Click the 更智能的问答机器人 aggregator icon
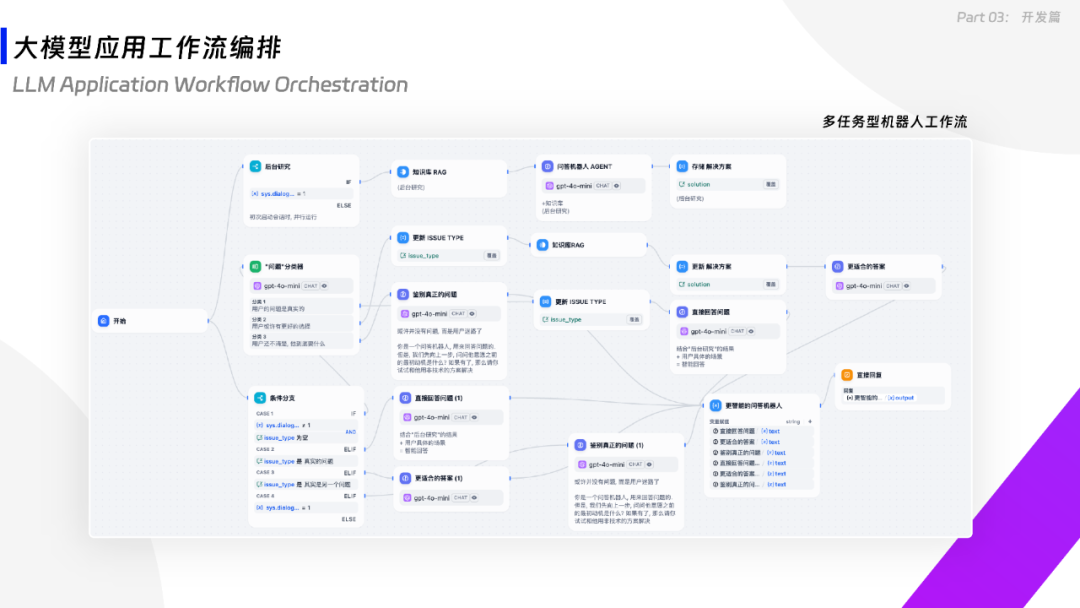Screen dimensions: 1080x608 (716, 406)
